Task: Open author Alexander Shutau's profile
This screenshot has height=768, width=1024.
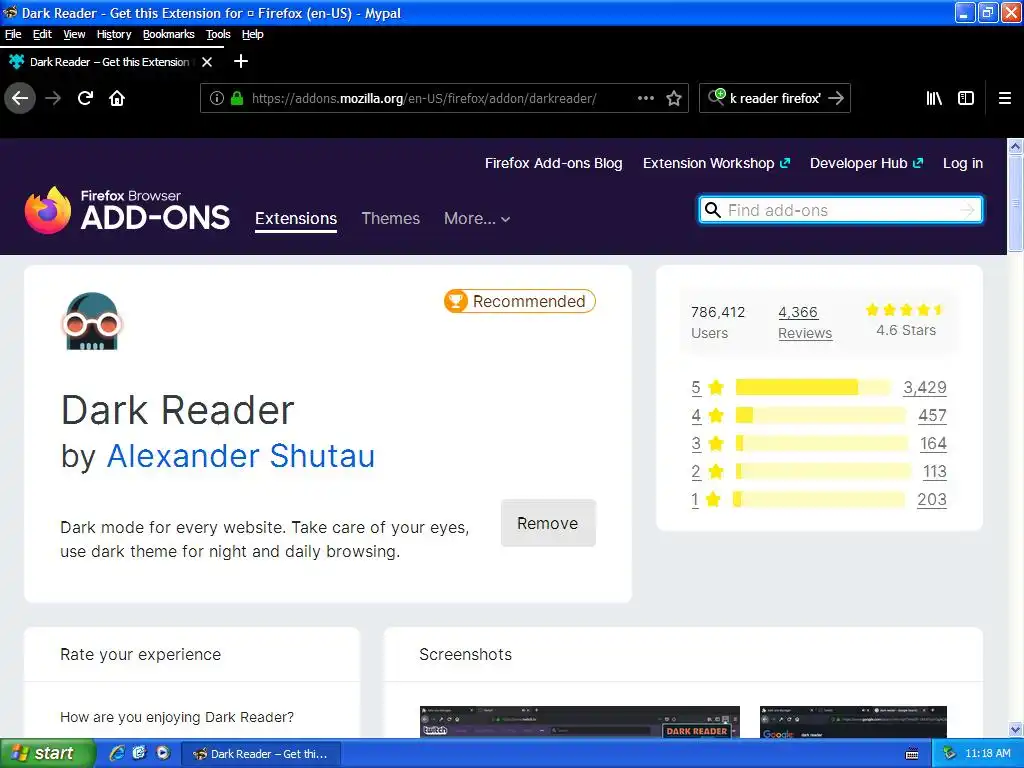Action: coord(241,456)
